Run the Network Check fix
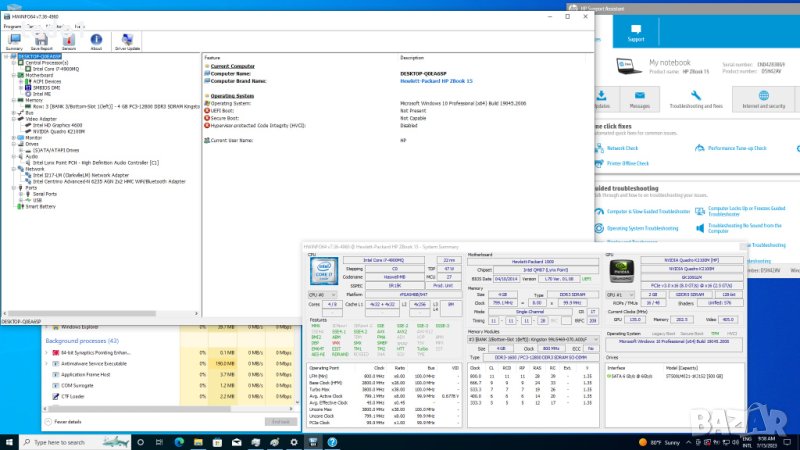The height and width of the screenshot is (450, 800). coord(621,147)
